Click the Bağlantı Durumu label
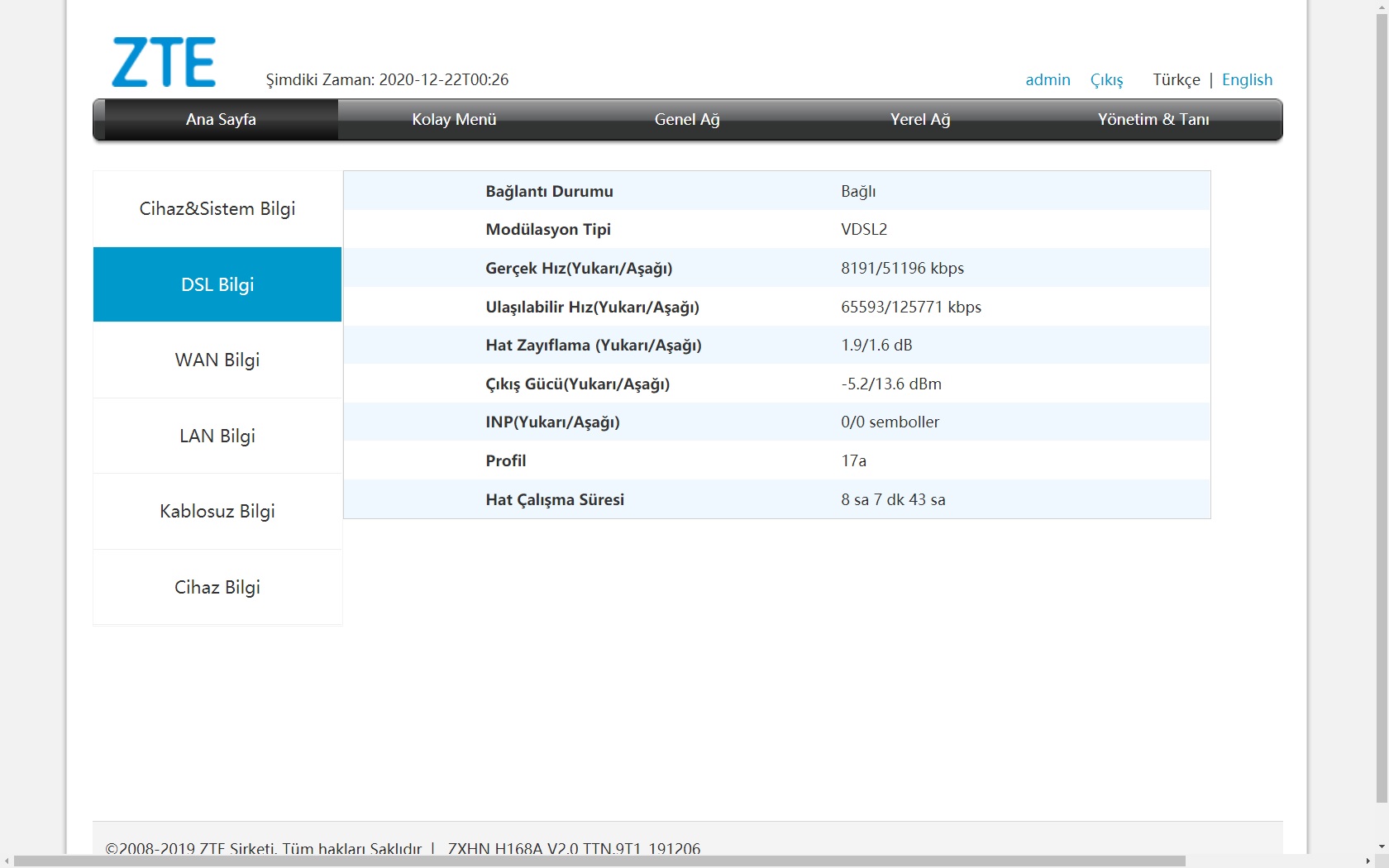Viewport: 1389px width, 868px height. 549,191
